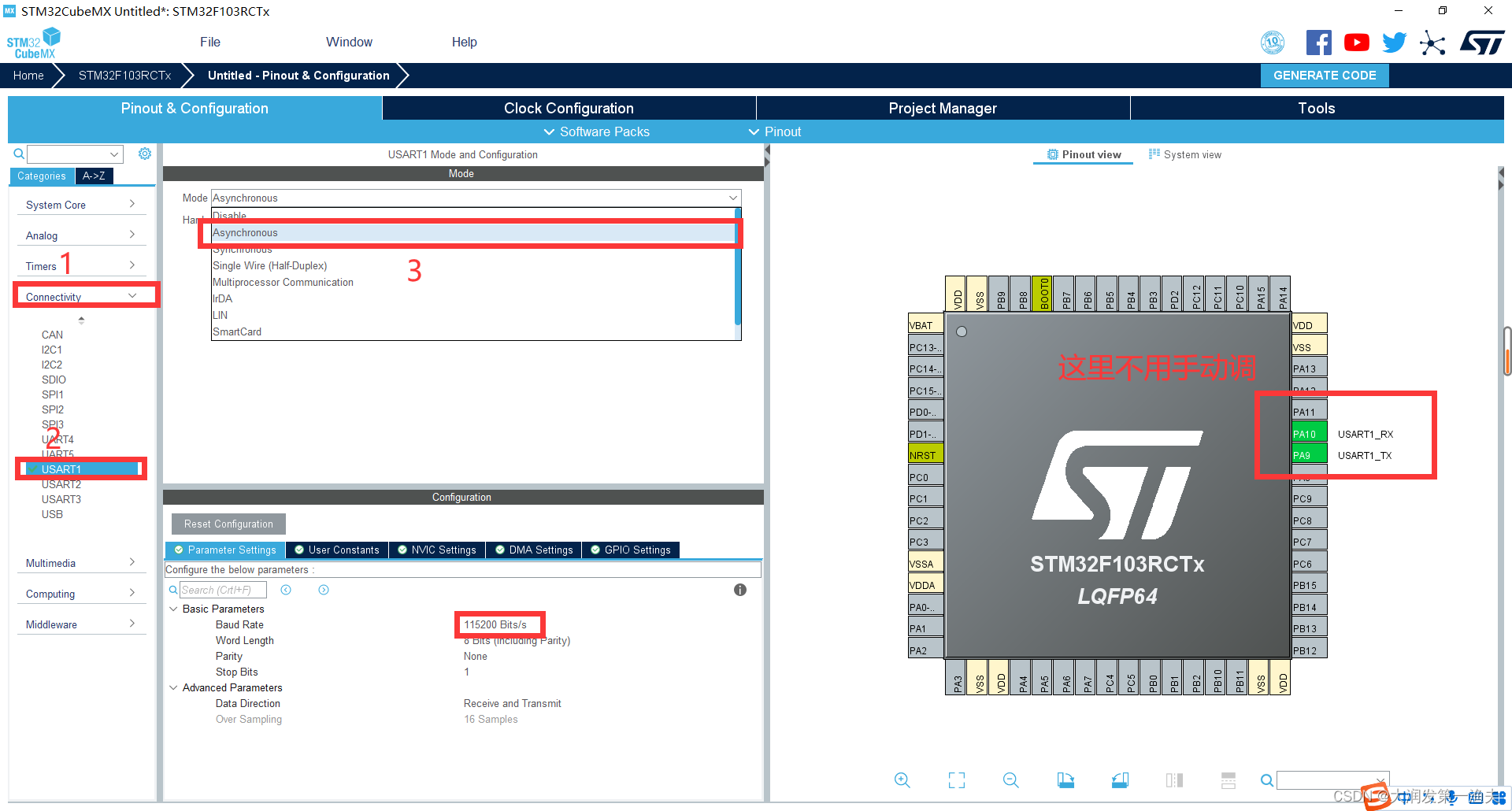The width and height of the screenshot is (1512, 811).
Task: Click the best fit pinout view icon
Action: 956,780
